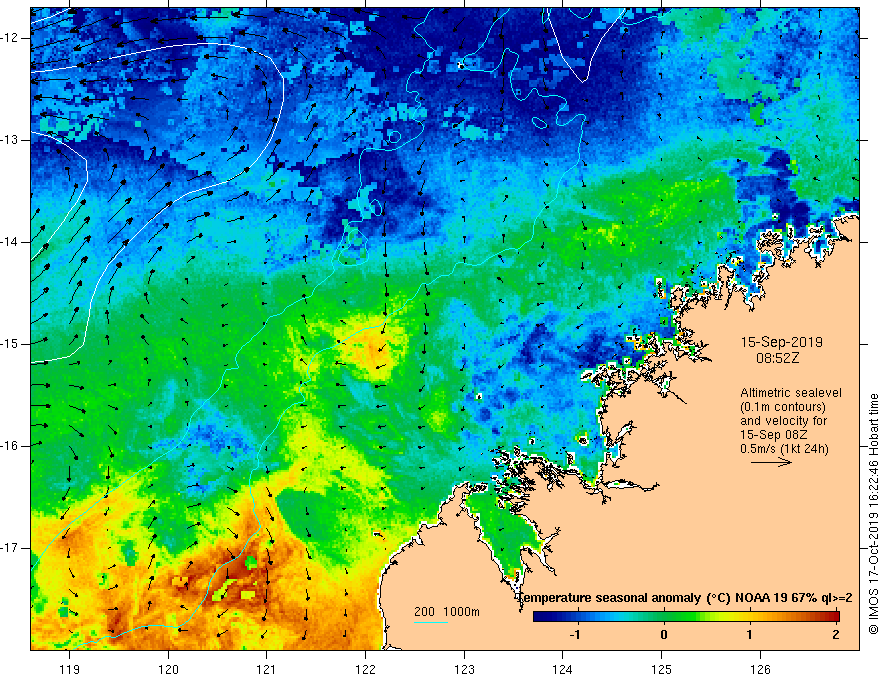Click the longitude axis label 119

point(70,669)
